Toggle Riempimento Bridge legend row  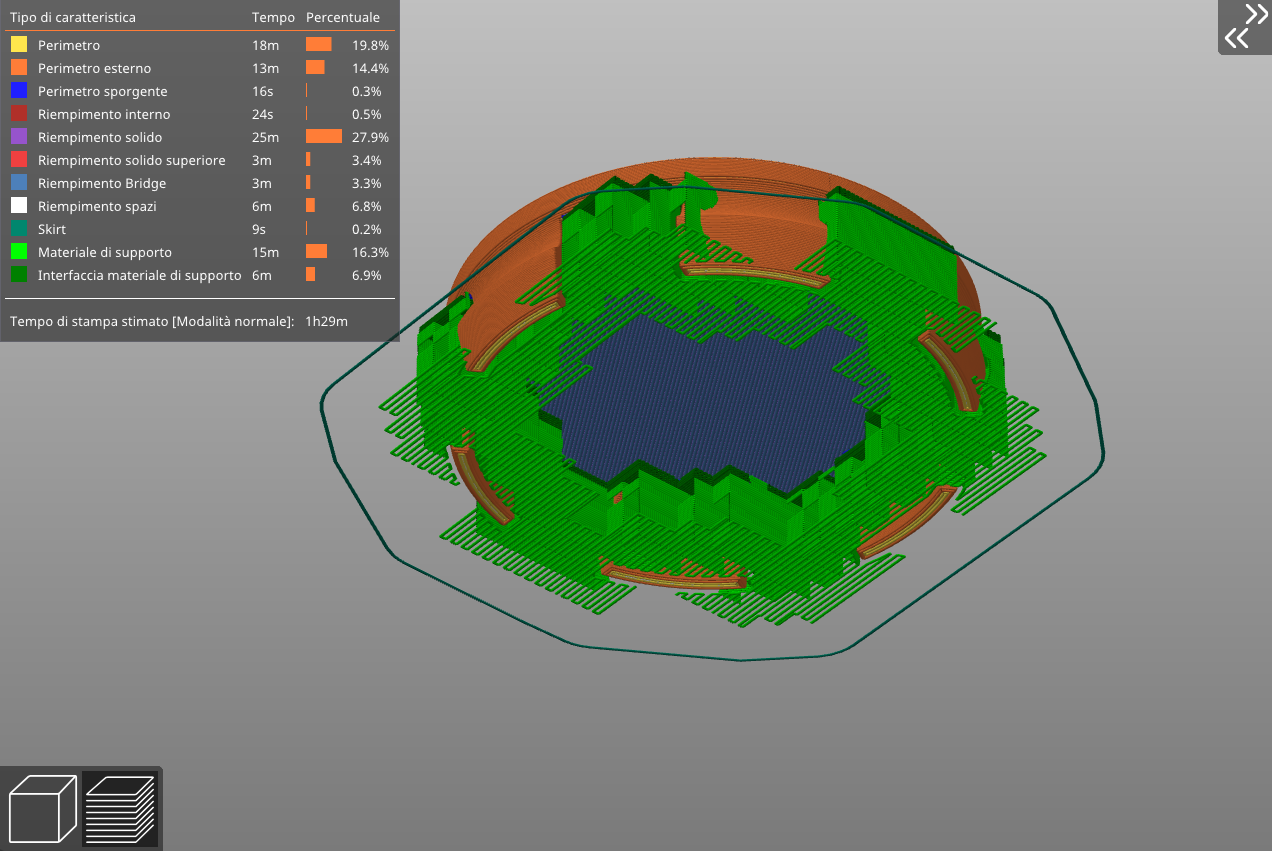click(199, 183)
